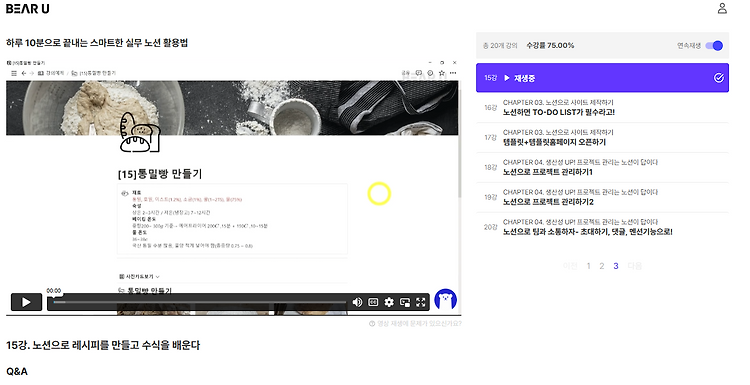Screen dimensions: 750x385
Task: Click the lecture 15 completion checkmark
Action: (x=718, y=78)
